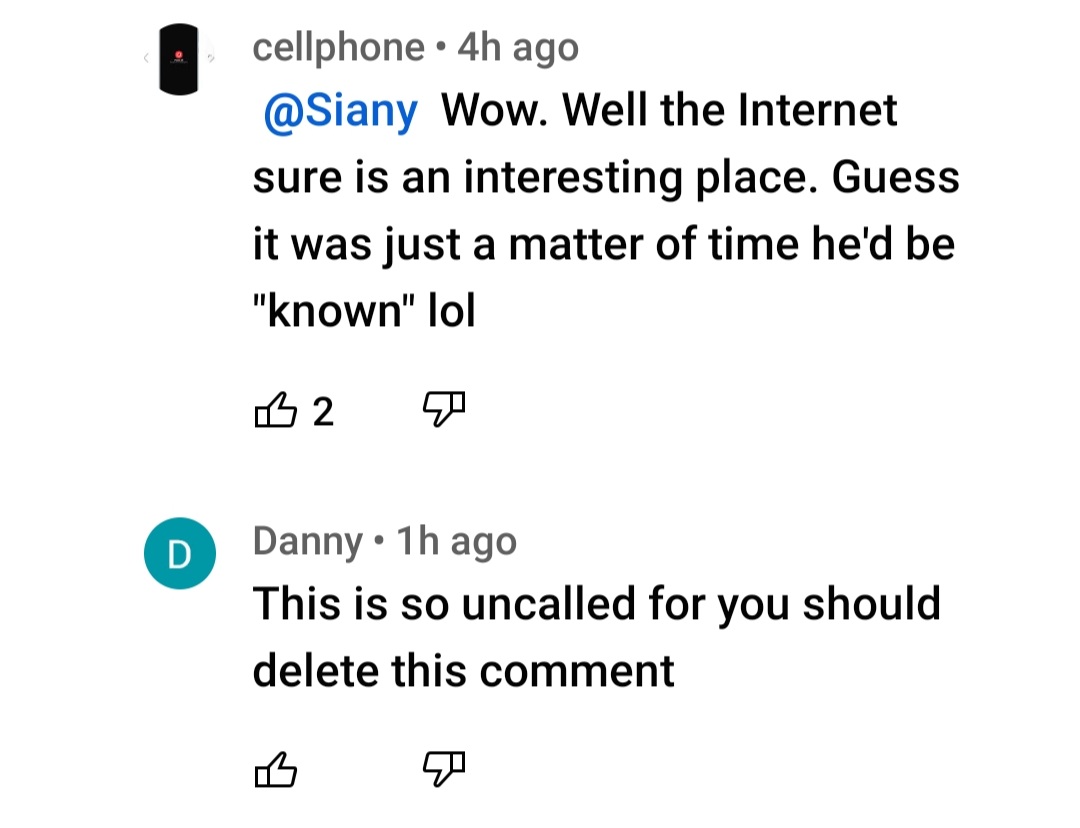Open cellphone's black profile avatar
1080x828 pixels.
point(179,59)
